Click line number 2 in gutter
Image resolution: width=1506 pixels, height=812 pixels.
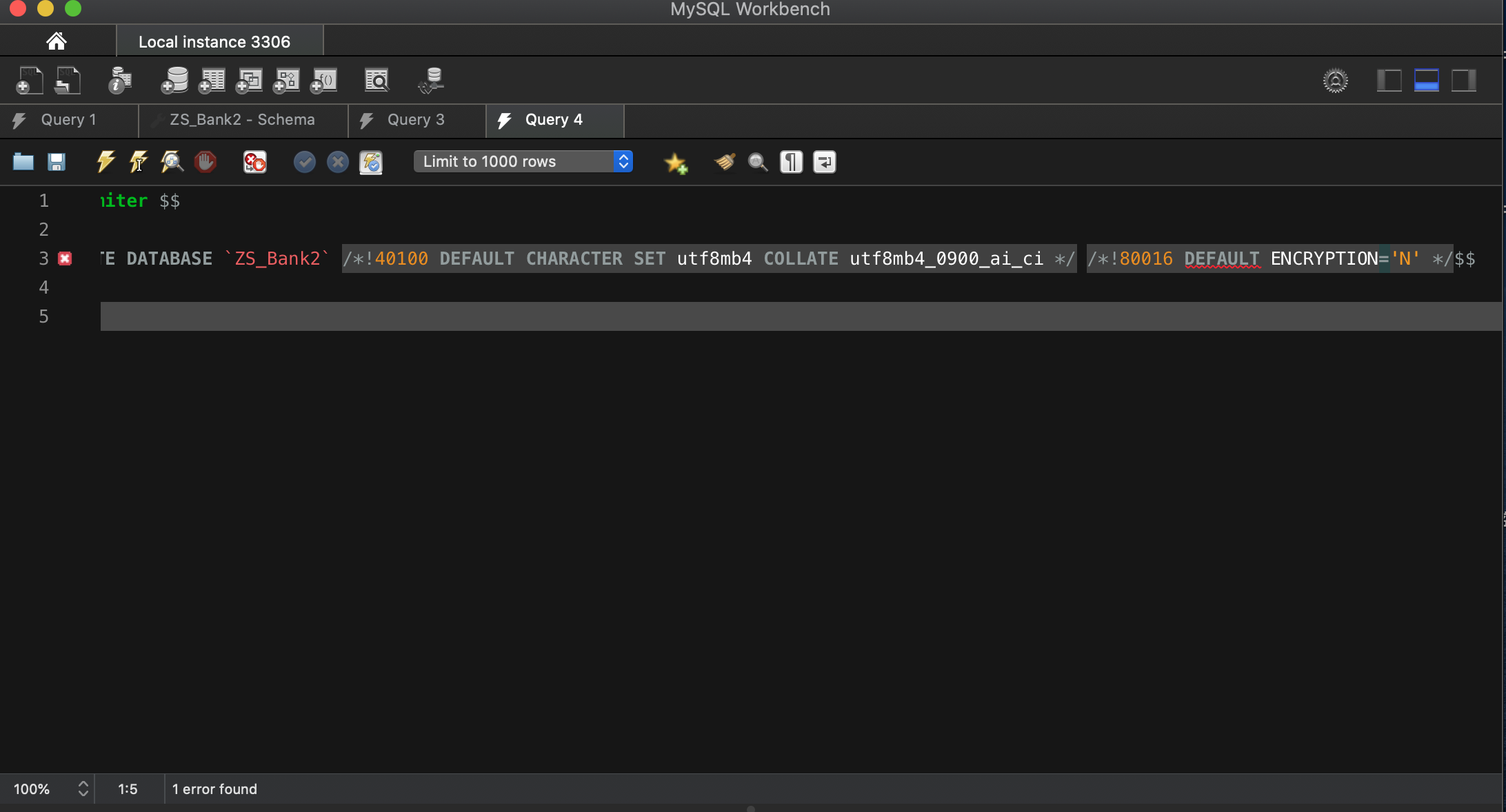point(44,230)
